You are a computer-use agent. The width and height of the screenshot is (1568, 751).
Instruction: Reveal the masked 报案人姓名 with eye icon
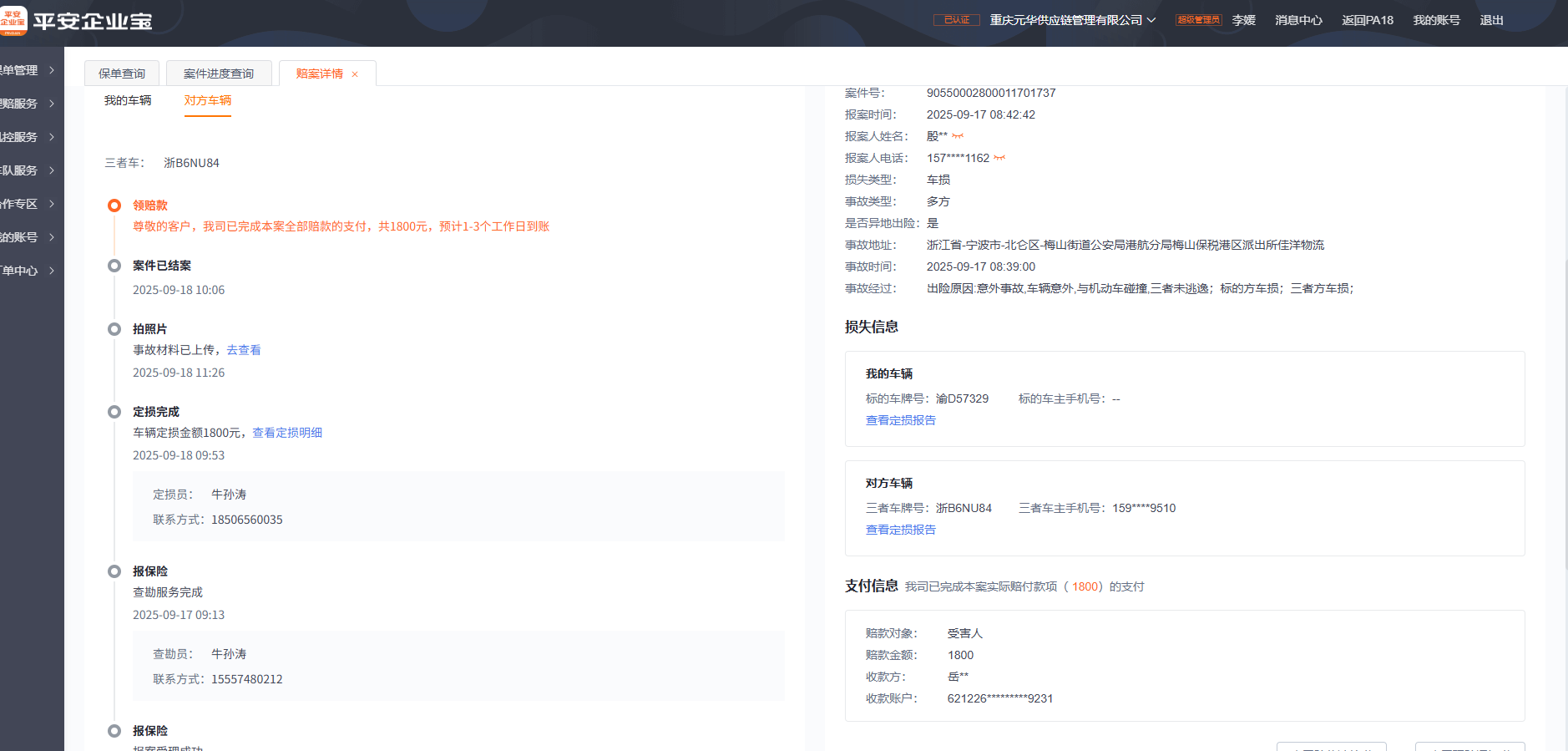pyautogui.click(x=958, y=136)
